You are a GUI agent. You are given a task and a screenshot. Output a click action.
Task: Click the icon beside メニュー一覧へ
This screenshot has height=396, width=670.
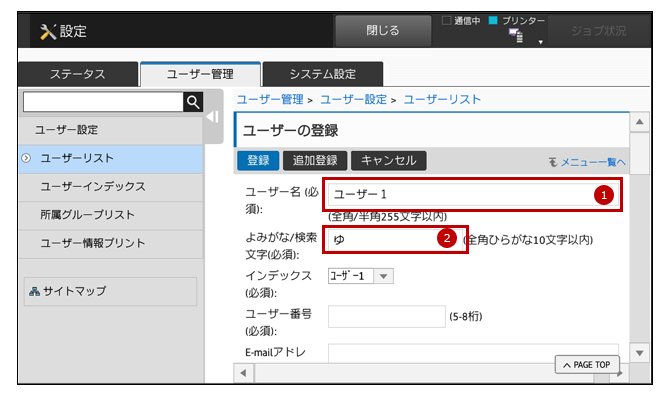pos(553,162)
